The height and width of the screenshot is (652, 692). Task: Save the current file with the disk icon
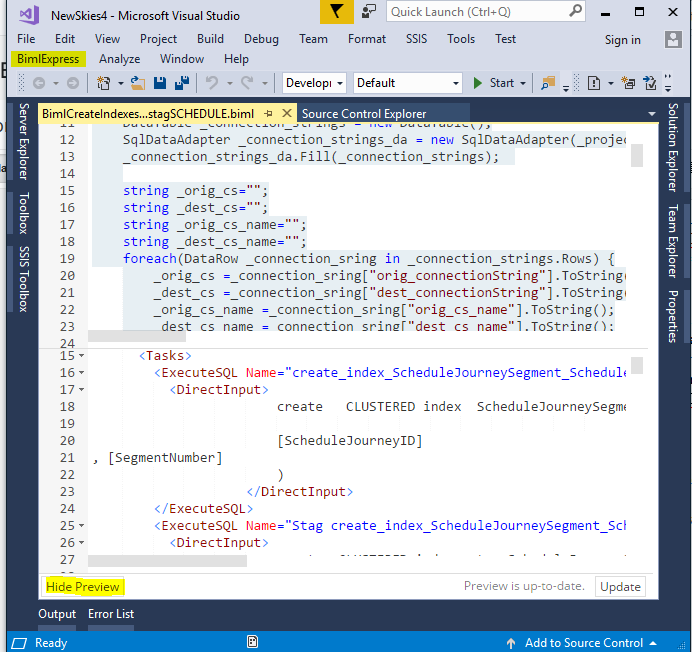(160, 83)
